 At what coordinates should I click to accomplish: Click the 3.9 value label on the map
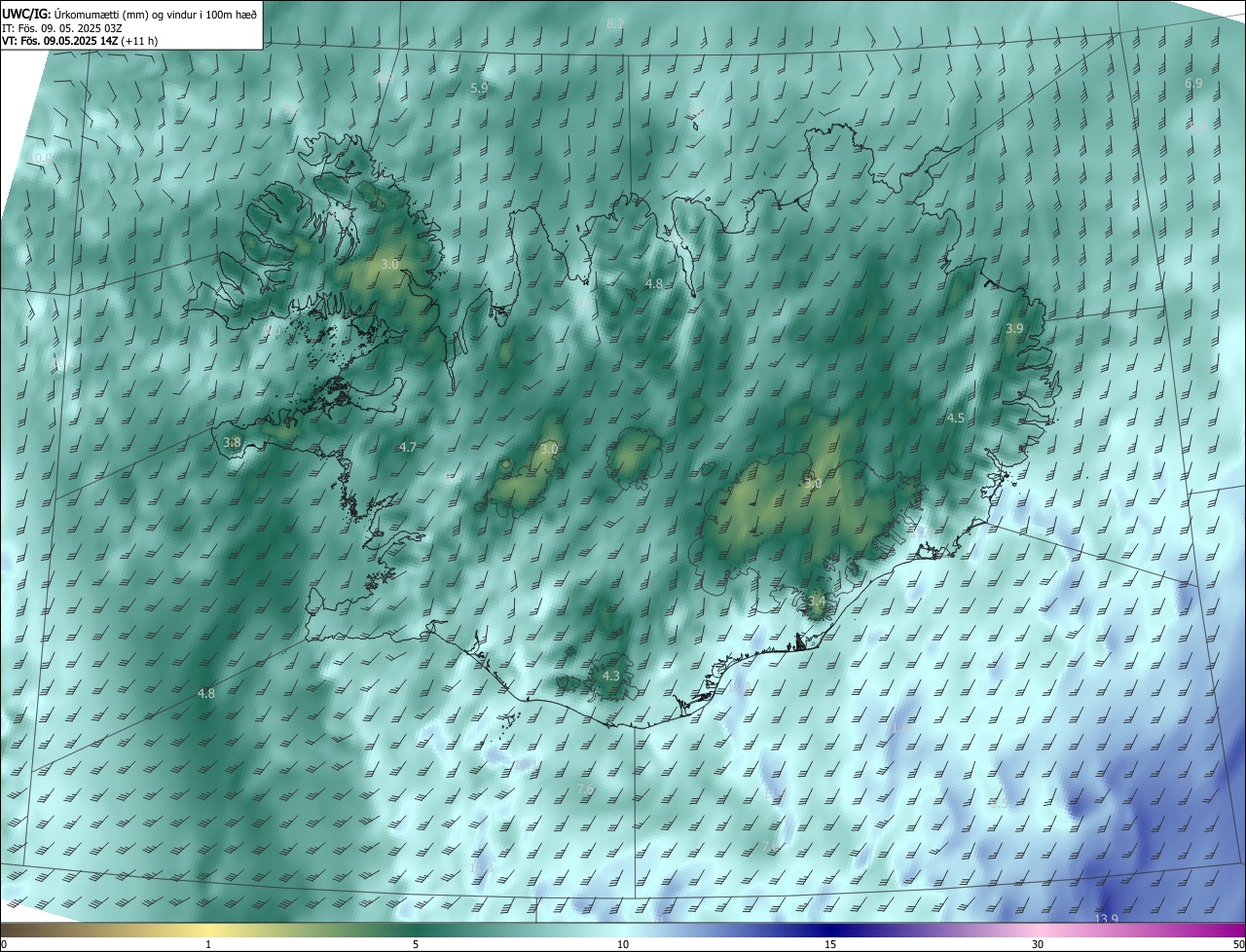click(1014, 329)
